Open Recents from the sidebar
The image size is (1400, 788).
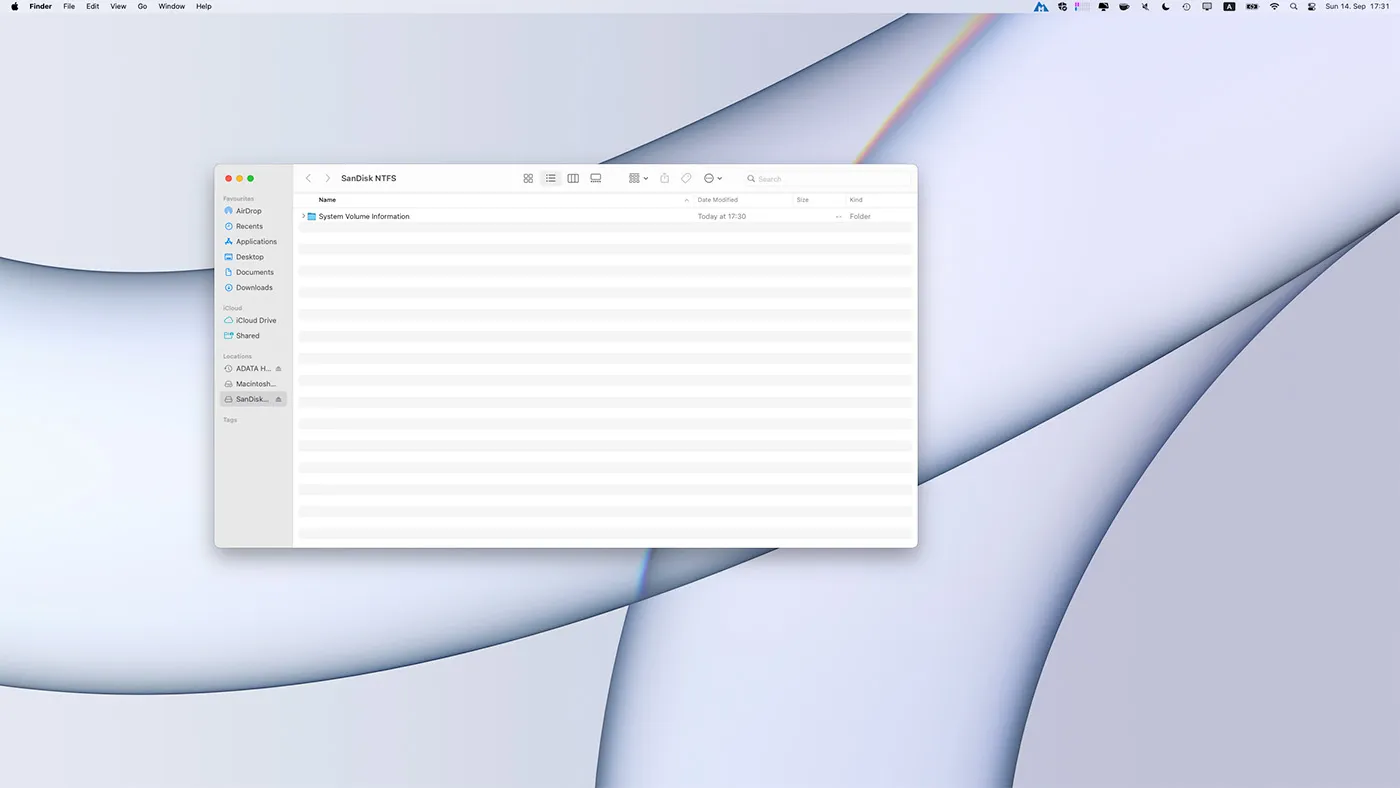point(248,226)
